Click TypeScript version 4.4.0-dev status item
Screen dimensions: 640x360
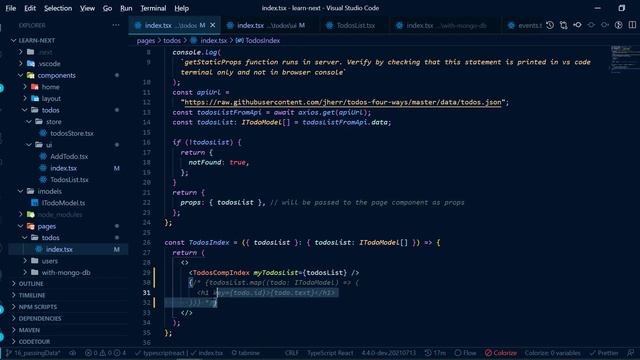(388, 353)
